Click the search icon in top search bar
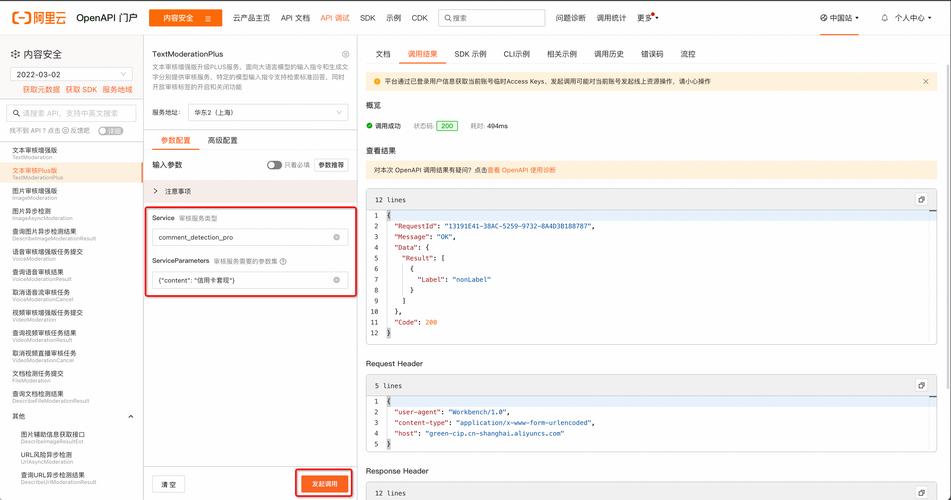The width and height of the screenshot is (951, 500). 448,18
